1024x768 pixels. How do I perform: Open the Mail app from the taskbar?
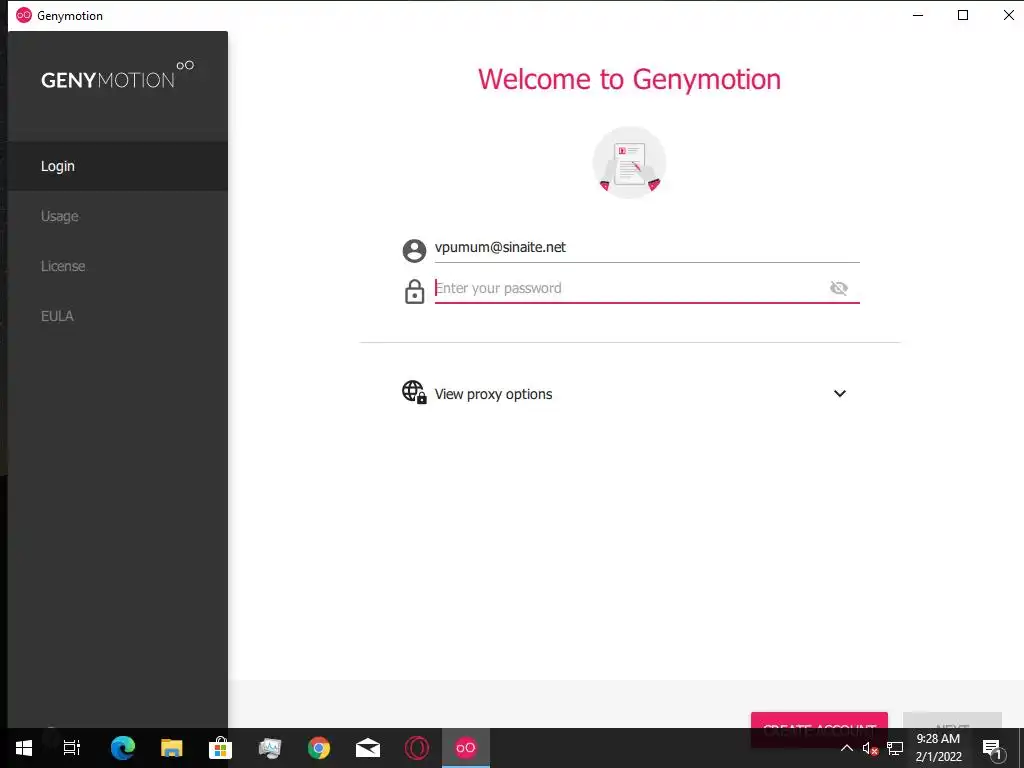(368, 748)
